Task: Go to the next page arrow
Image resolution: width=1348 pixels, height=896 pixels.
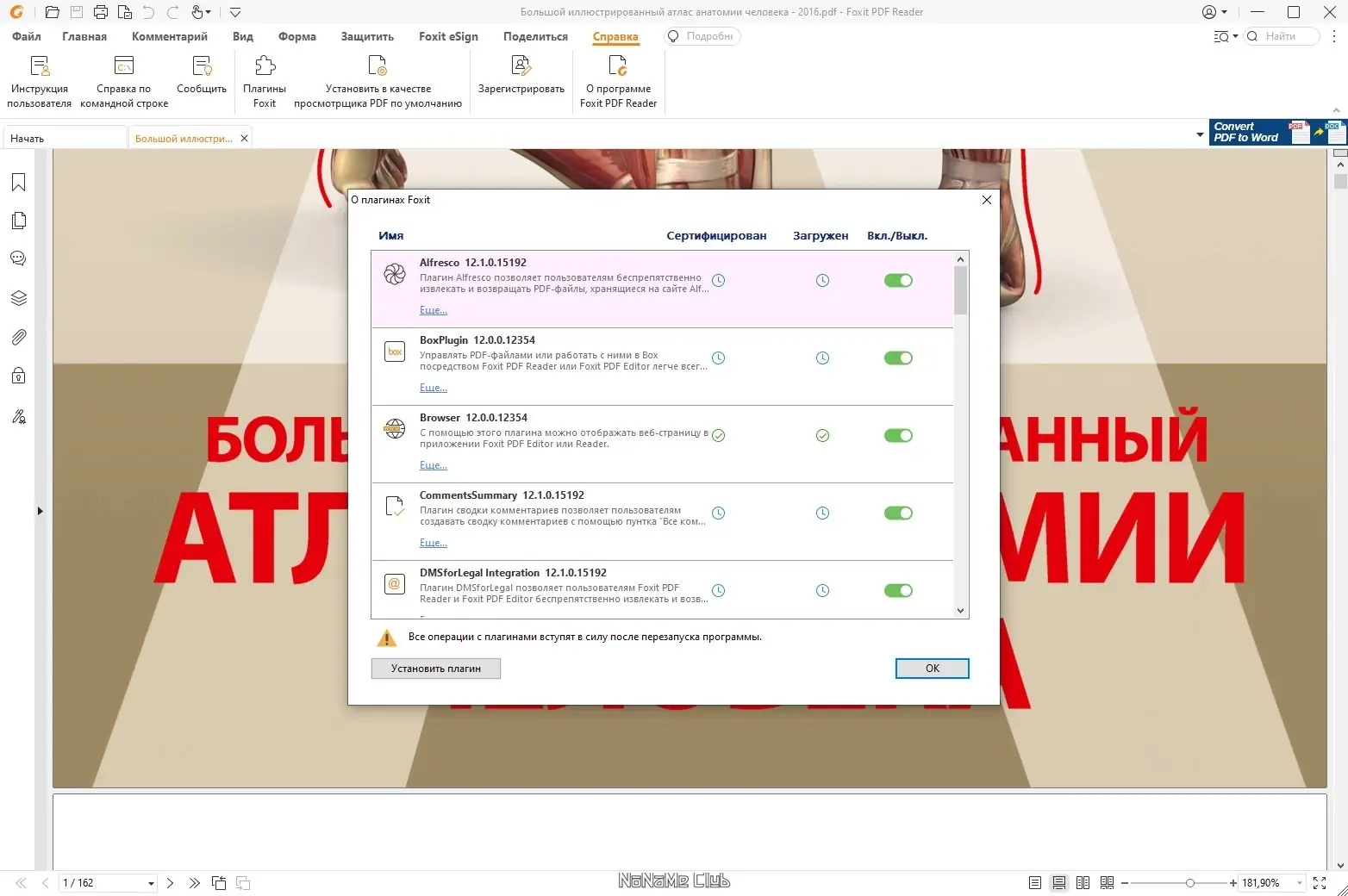Action: coord(170,883)
